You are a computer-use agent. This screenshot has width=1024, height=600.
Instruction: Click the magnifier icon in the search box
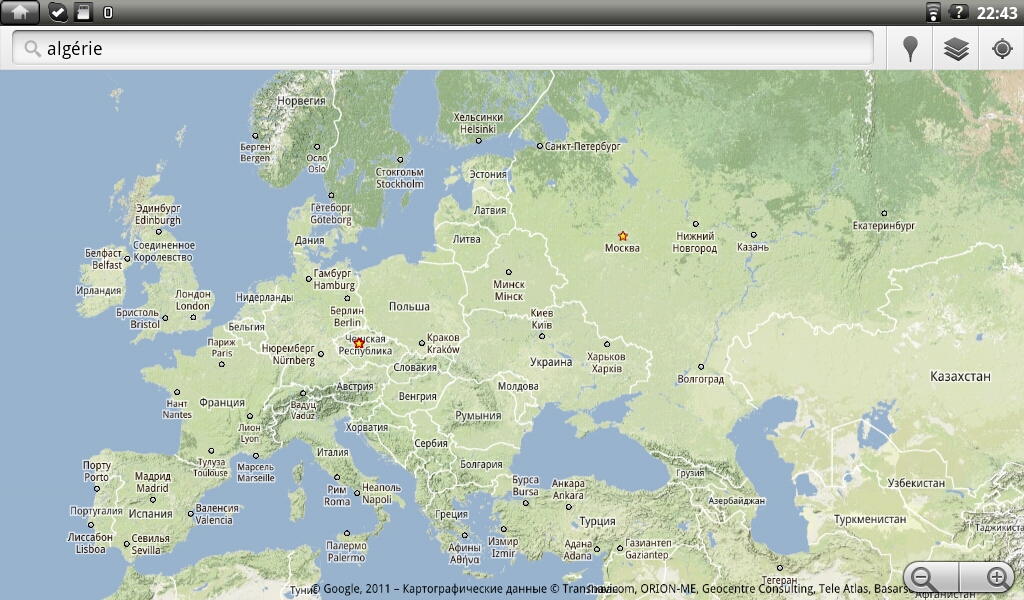[31, 48]
